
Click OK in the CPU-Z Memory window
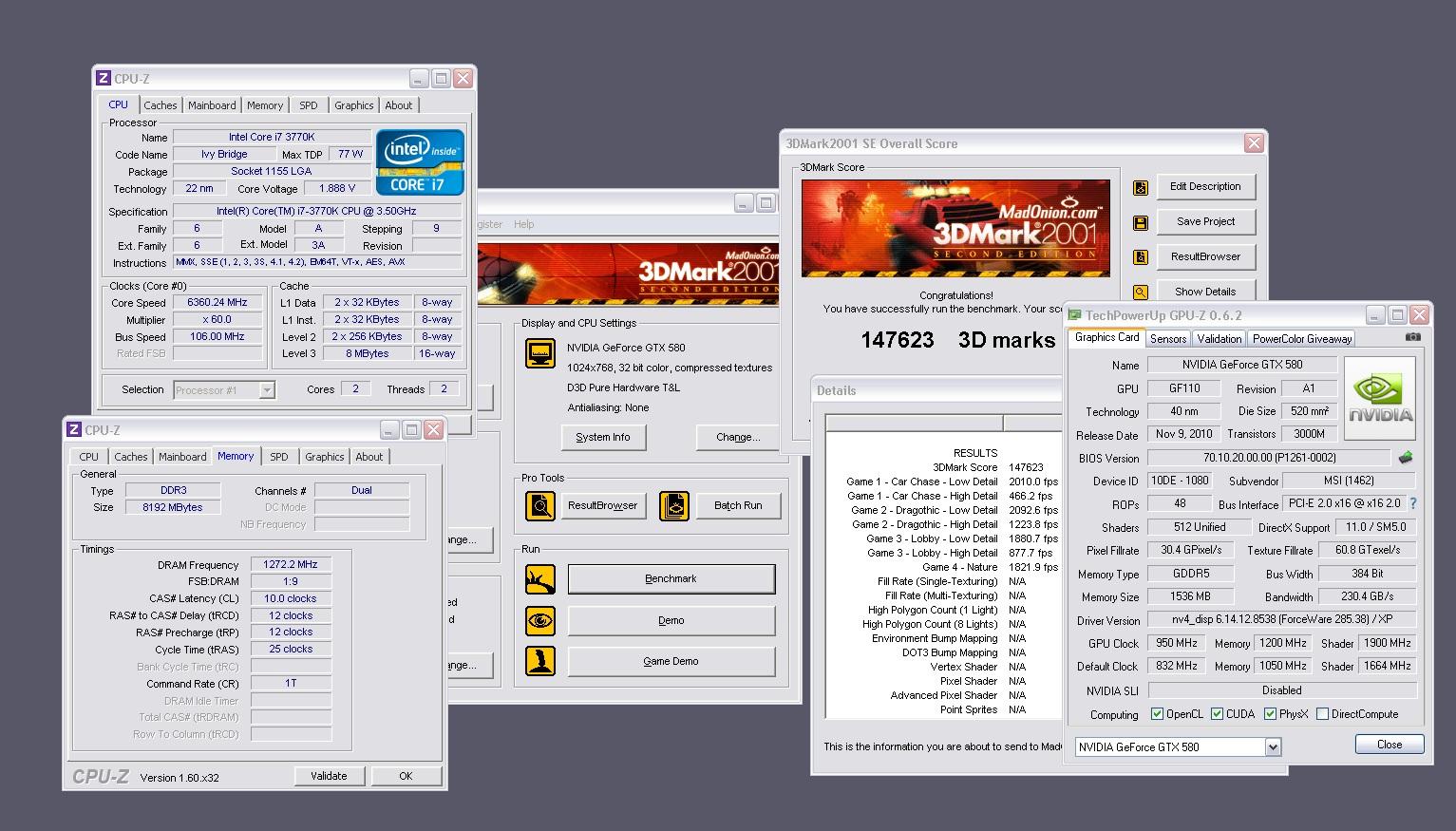click(406, 776)
